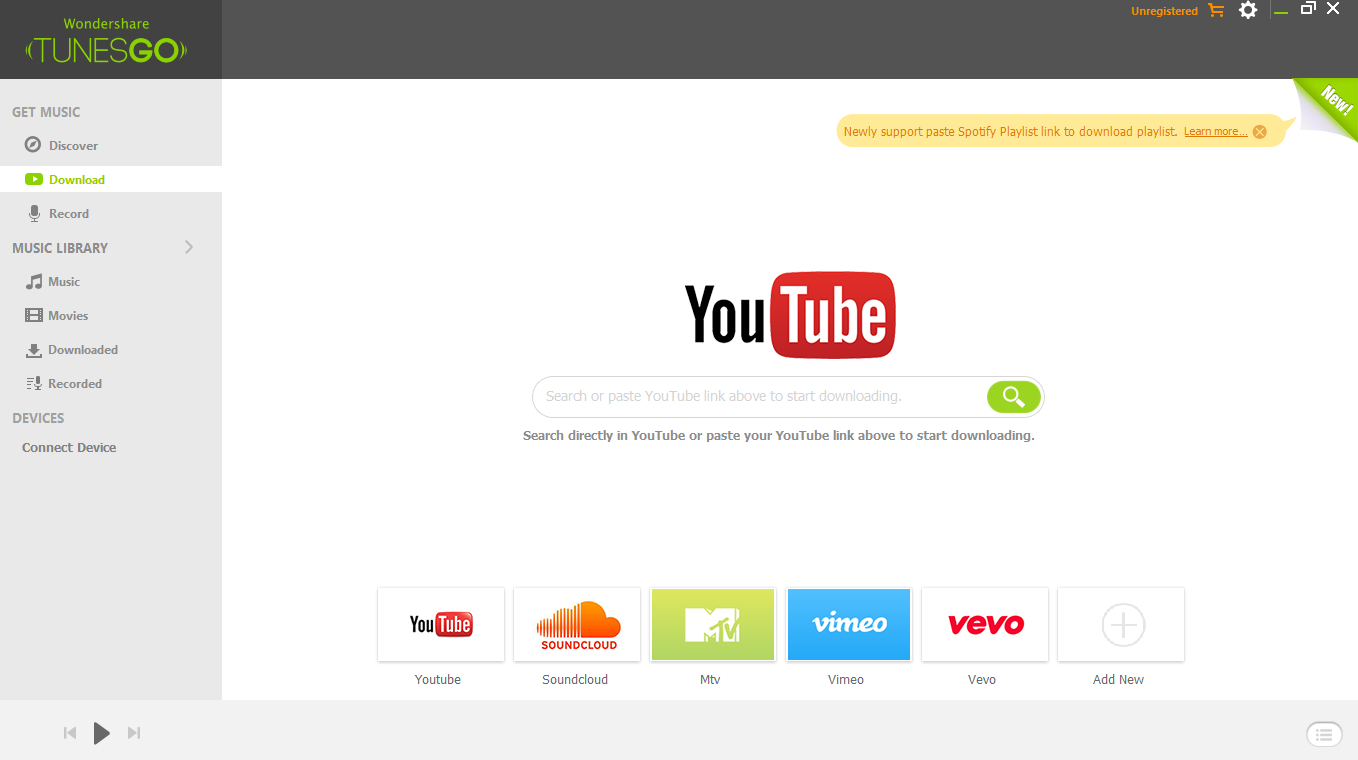Close the TunesGo window

click(x=1333, y=9)
